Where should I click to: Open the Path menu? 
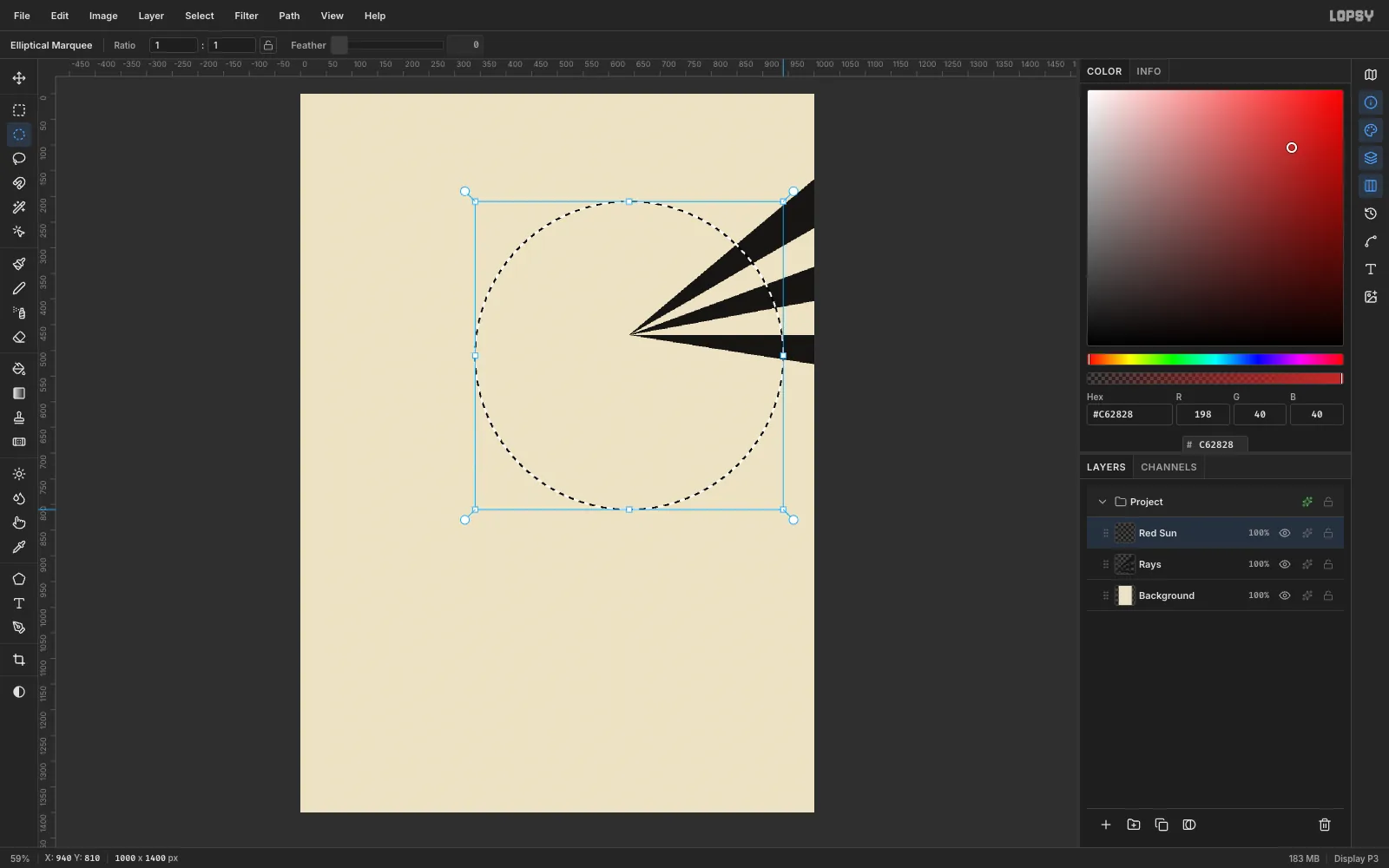click(289, 16)
